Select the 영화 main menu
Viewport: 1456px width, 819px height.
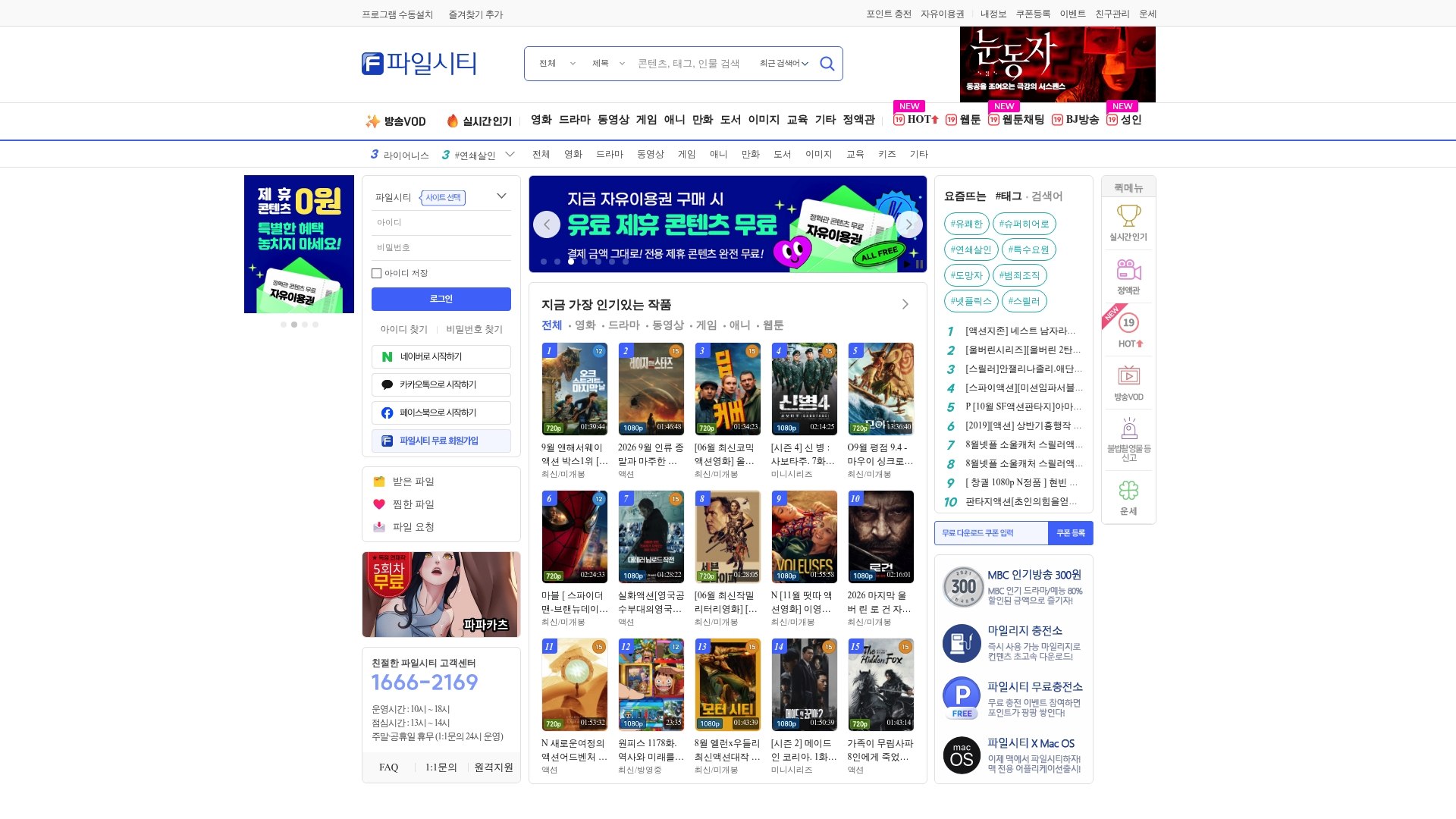(x=541, y=120)
